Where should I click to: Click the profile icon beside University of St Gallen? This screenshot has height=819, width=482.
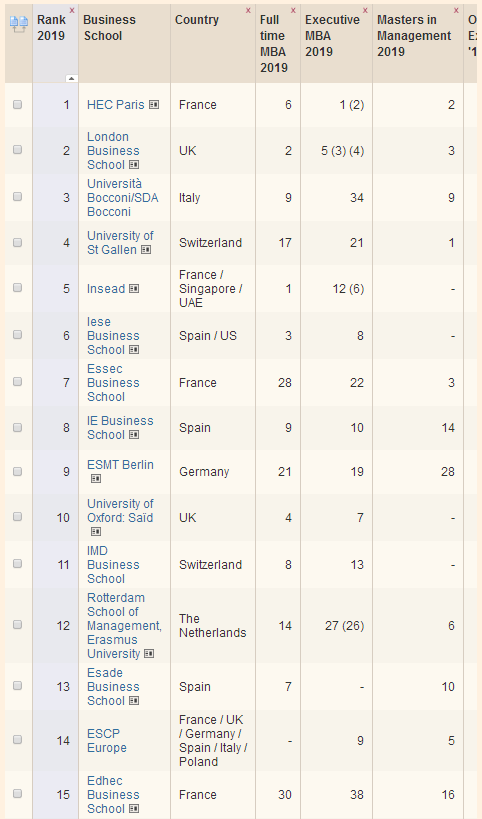coord(146,250)
